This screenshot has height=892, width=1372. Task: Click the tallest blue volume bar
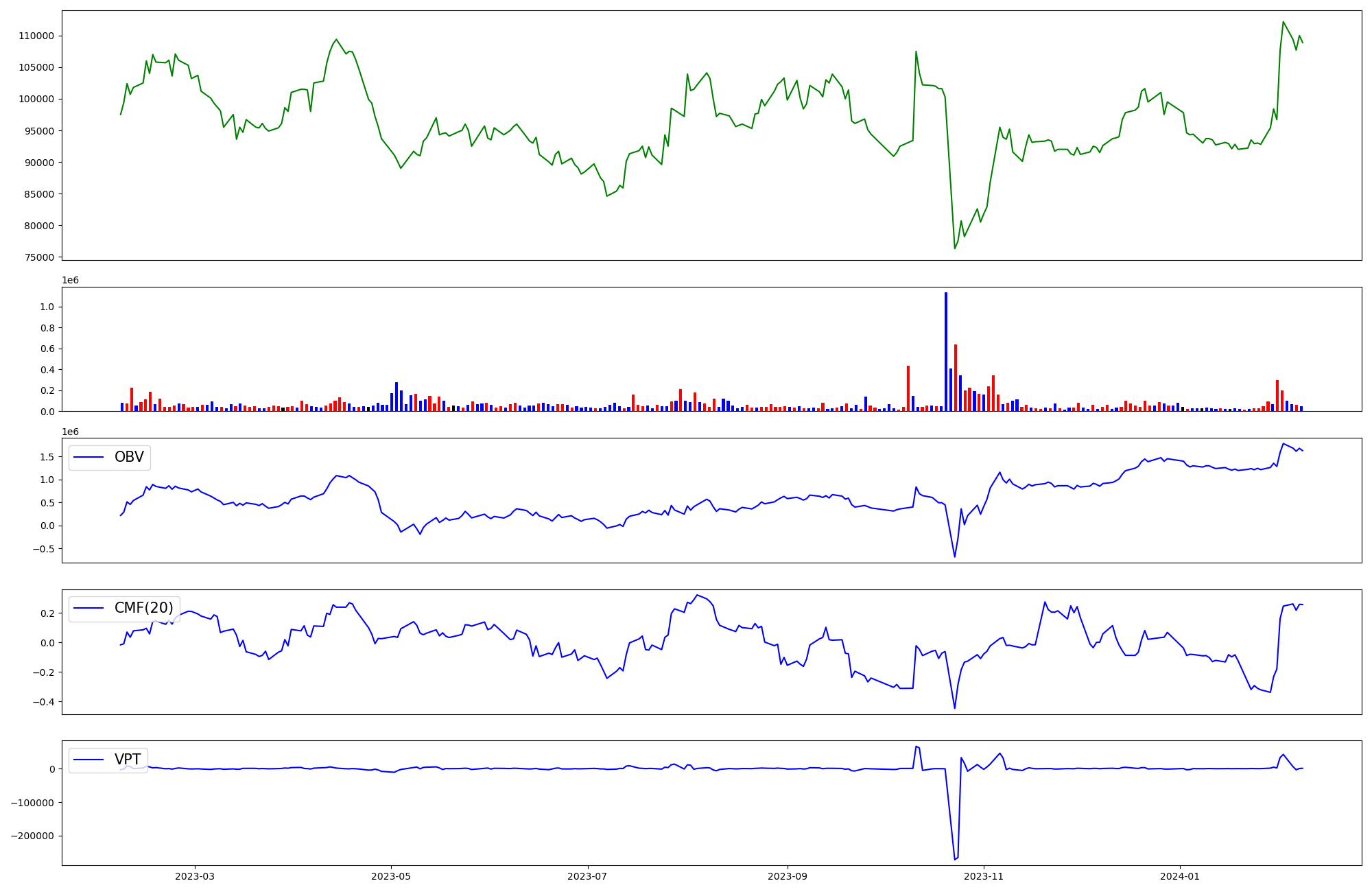(x=946, y=351)
